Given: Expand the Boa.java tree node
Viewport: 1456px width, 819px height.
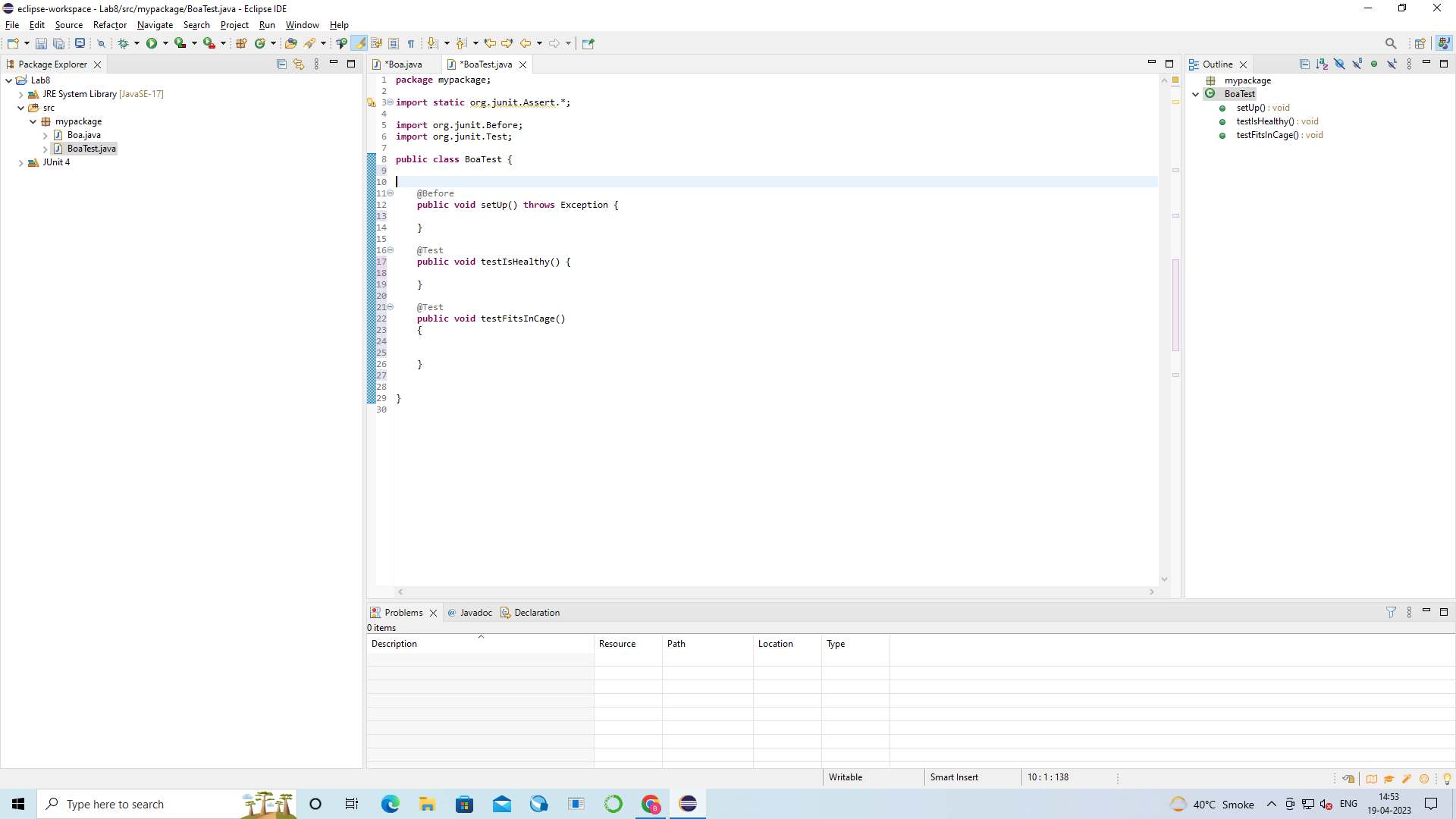Looking at the screenshot, I should tap(45, 136).
